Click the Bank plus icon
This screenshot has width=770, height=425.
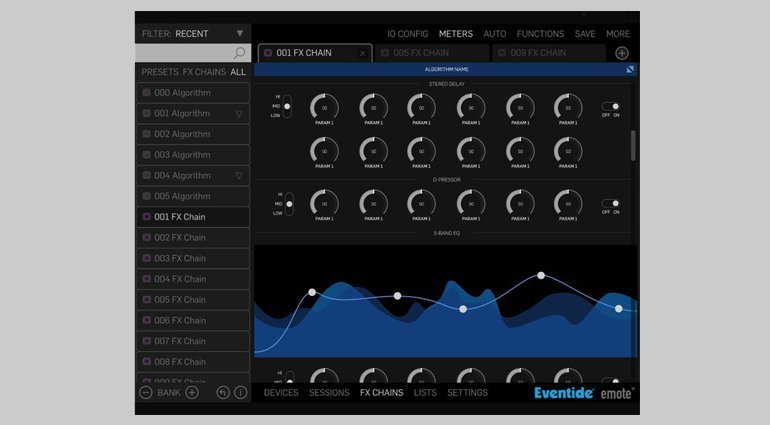[x=192, y=393]
